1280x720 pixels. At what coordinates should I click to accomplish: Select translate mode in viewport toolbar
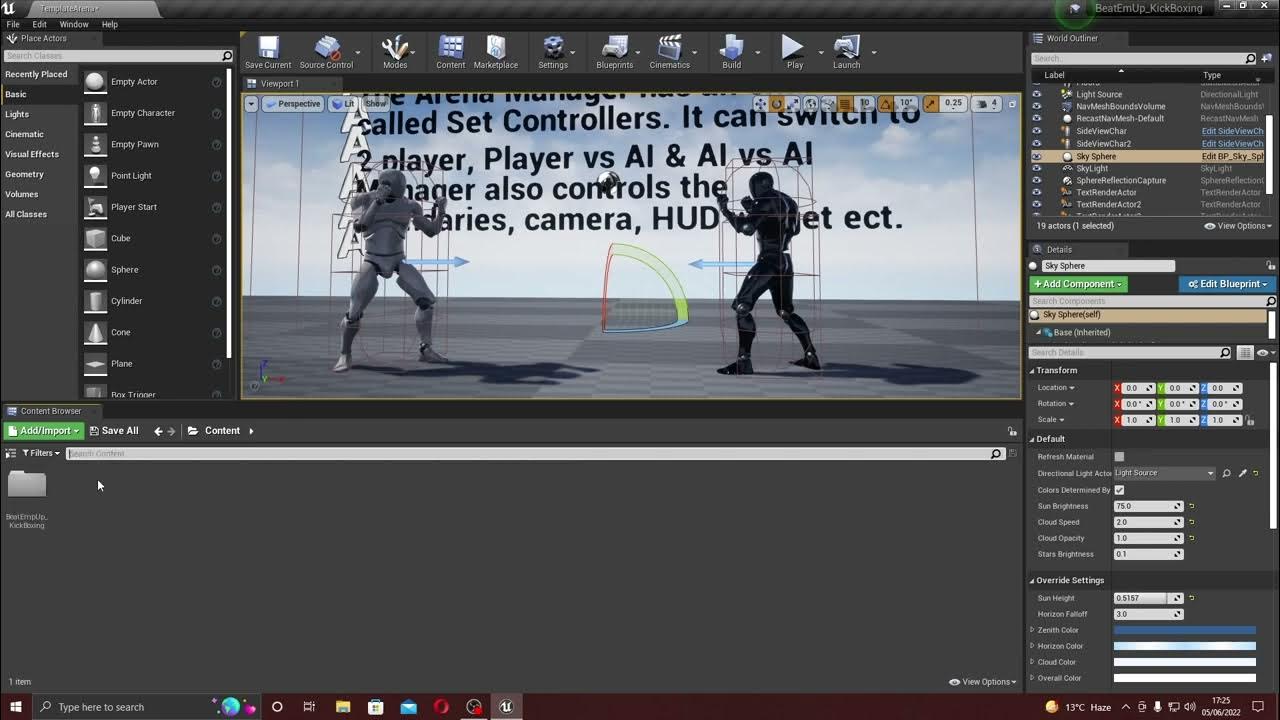[760, 104]
